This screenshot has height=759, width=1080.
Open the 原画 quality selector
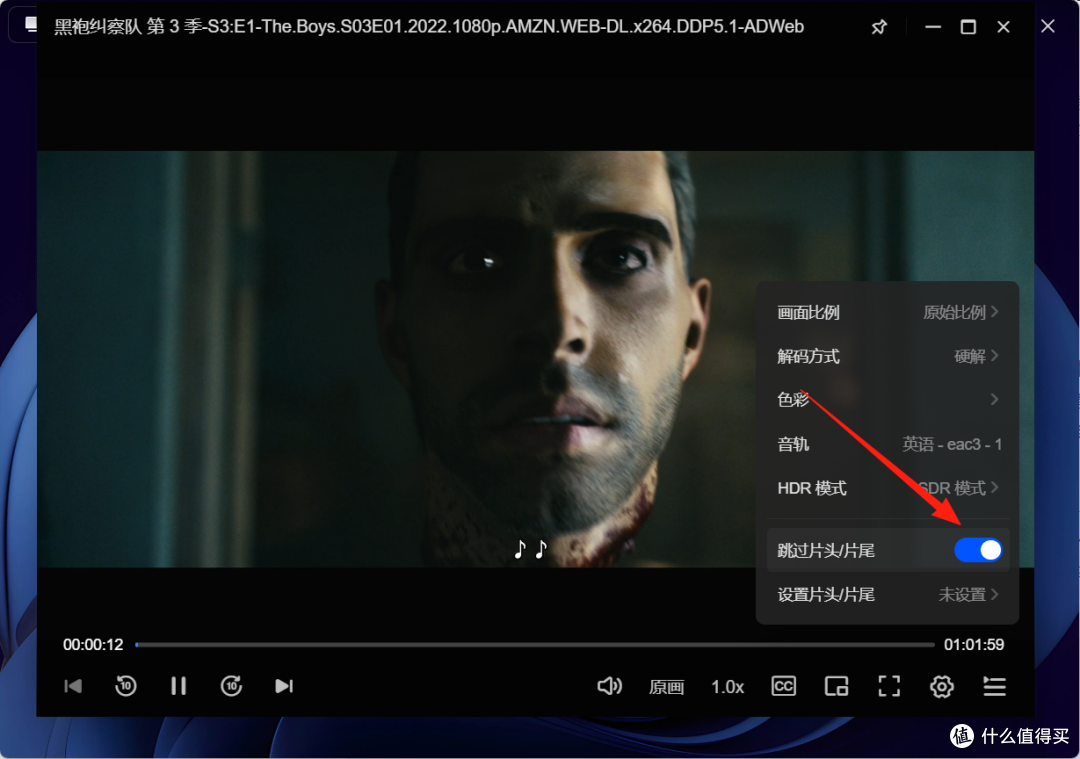[x=666, y=687]
